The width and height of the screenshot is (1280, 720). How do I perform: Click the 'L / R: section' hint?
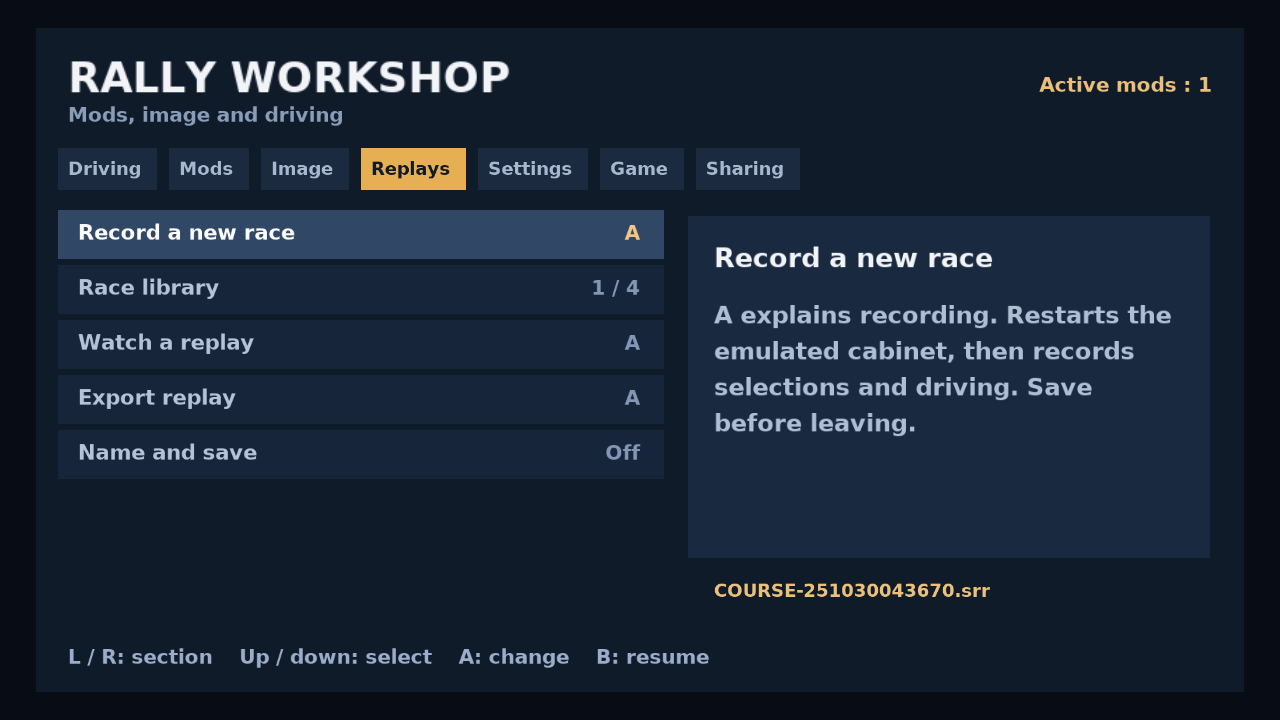point(140,658)
